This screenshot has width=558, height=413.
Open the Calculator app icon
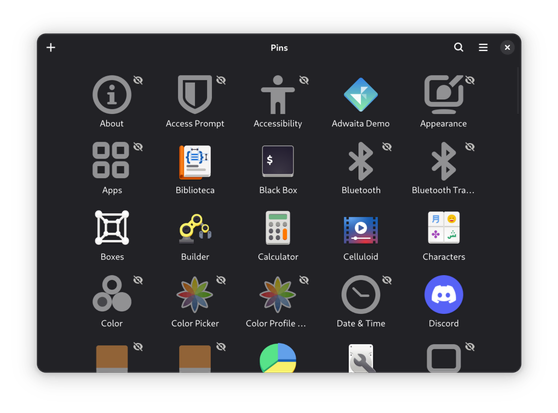click(278, 228)
